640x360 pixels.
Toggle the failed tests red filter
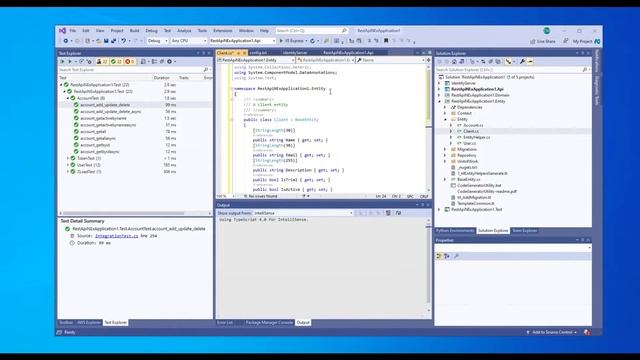point(129,62)
